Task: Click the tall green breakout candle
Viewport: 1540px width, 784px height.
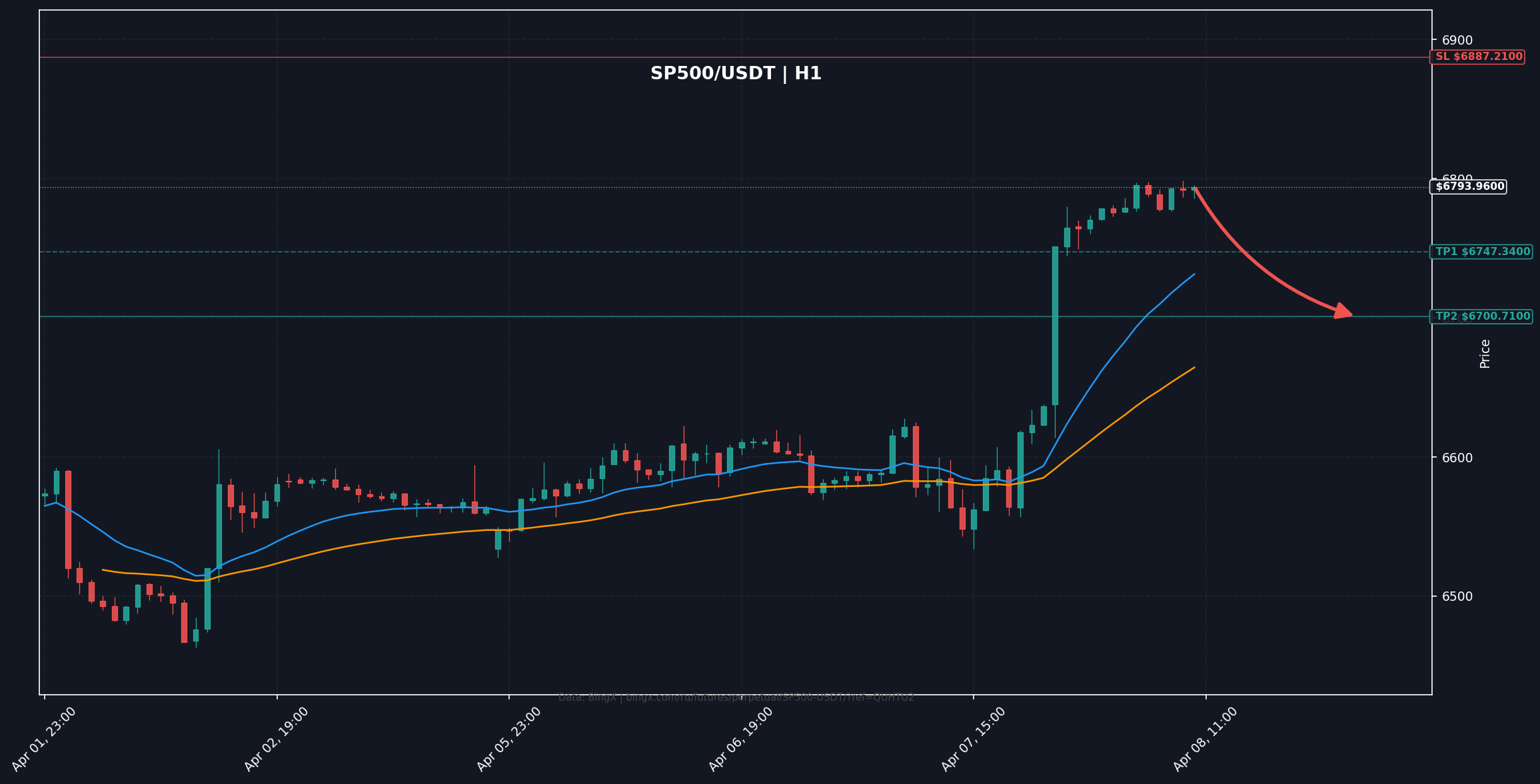Action: [x=1055, y=326]
